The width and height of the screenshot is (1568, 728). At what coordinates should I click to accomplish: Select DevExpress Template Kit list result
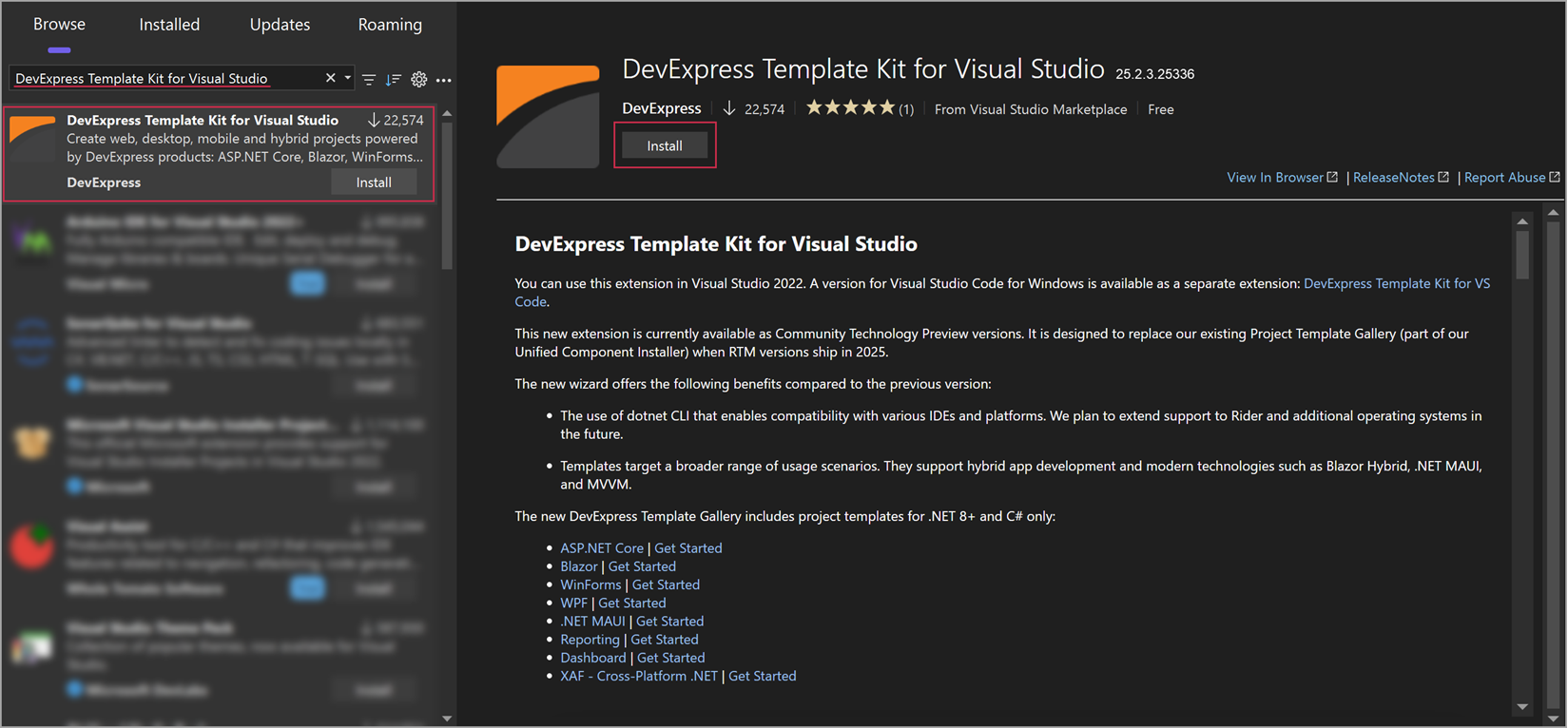coord(220,154)
